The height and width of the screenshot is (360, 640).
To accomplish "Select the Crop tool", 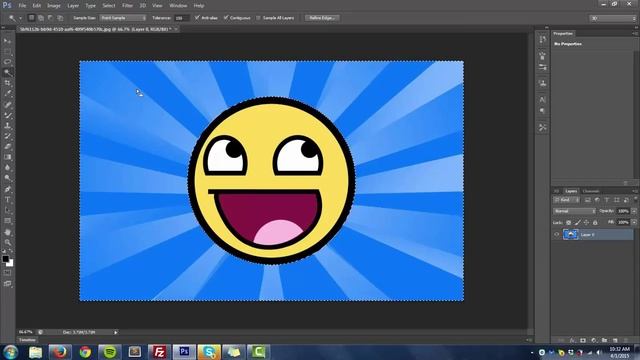I will [7, 83].
